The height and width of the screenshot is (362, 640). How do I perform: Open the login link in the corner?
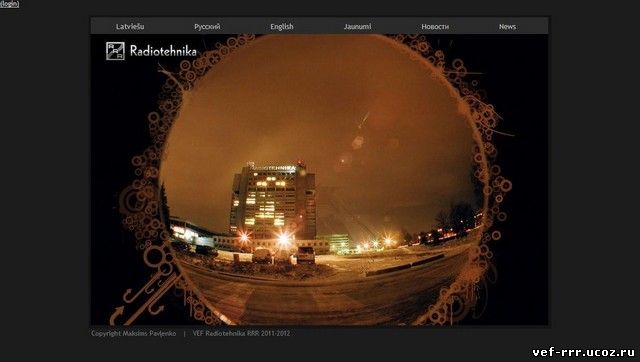click(9, 4)
